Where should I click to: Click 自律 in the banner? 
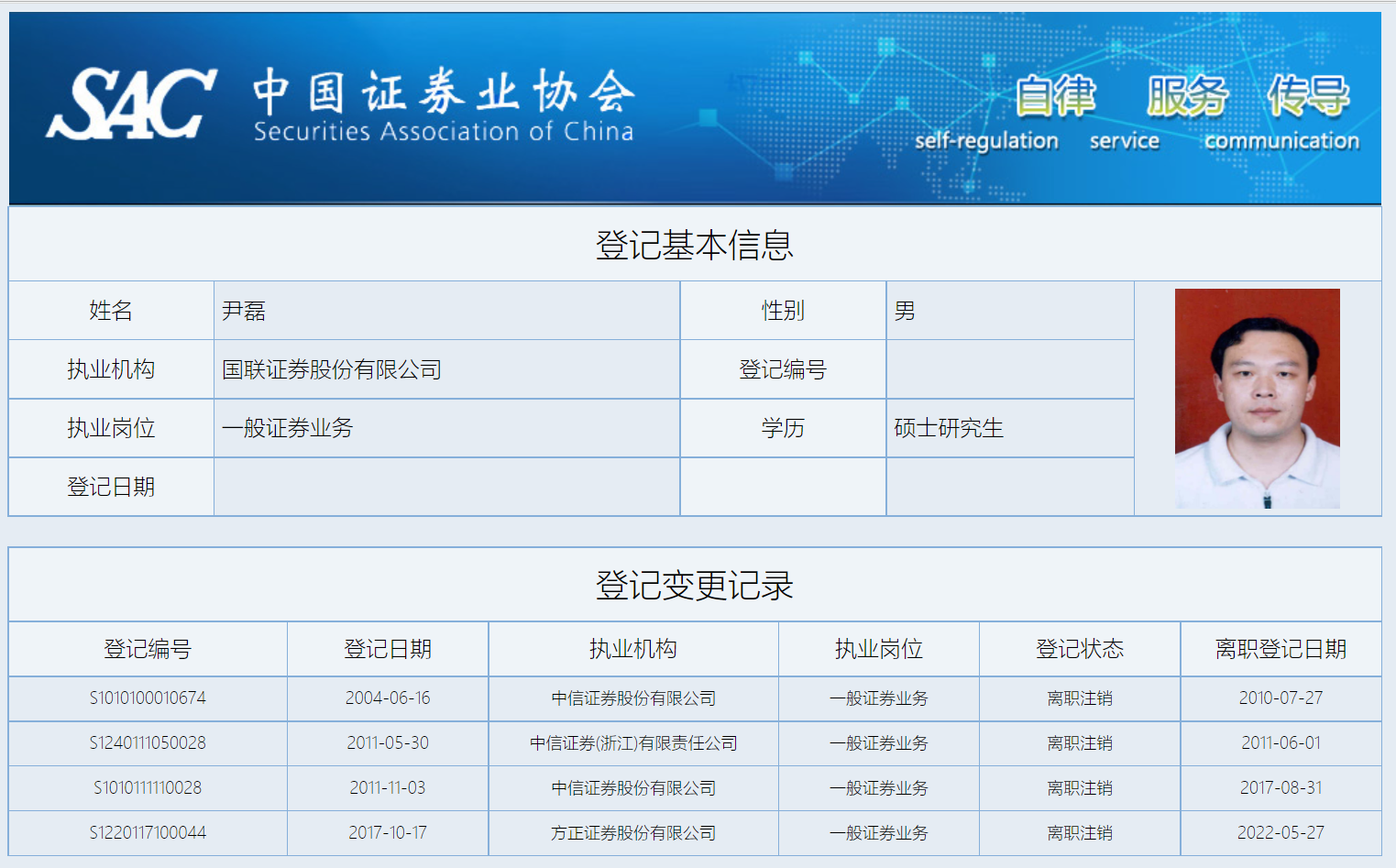click(x=1055, y=95)
